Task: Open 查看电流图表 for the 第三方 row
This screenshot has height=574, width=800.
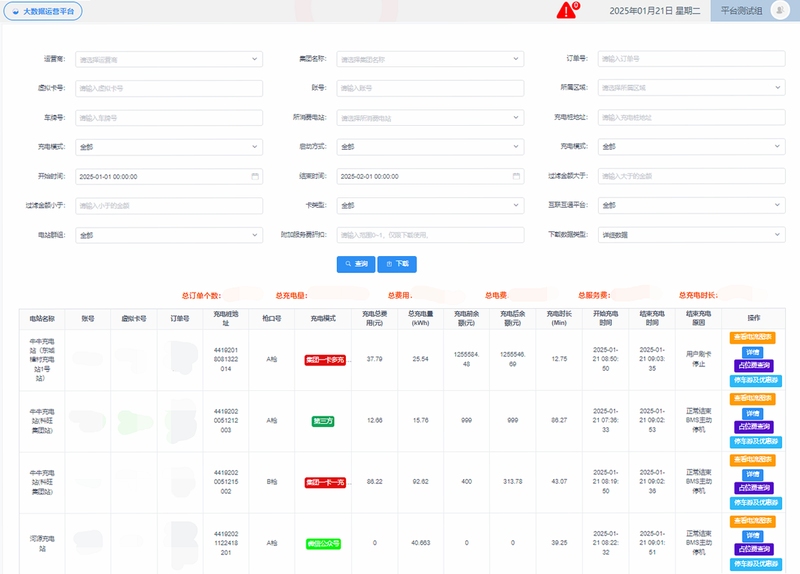Action: click(x=753, y=398)
